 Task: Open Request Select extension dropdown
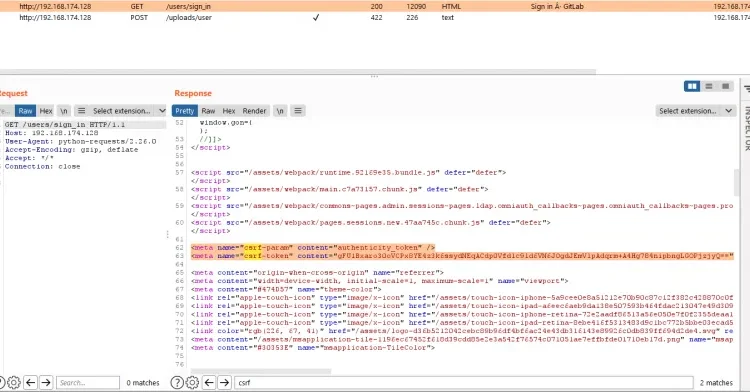click(x=129, y=111)
